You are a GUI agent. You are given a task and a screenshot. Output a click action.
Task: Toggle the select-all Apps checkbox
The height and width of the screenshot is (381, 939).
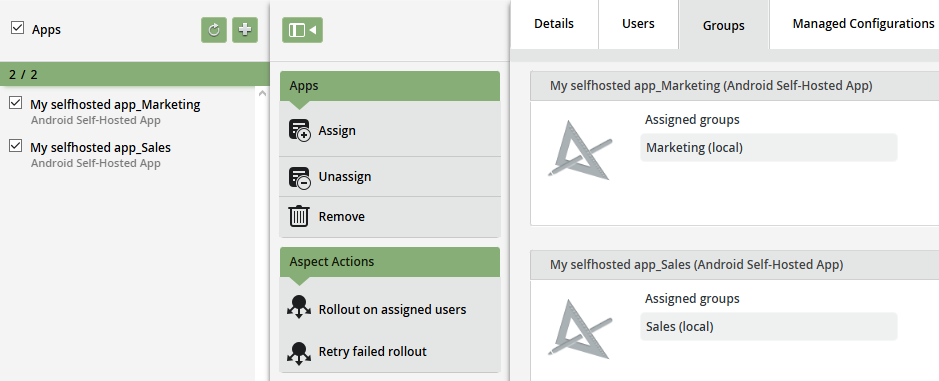18,28
